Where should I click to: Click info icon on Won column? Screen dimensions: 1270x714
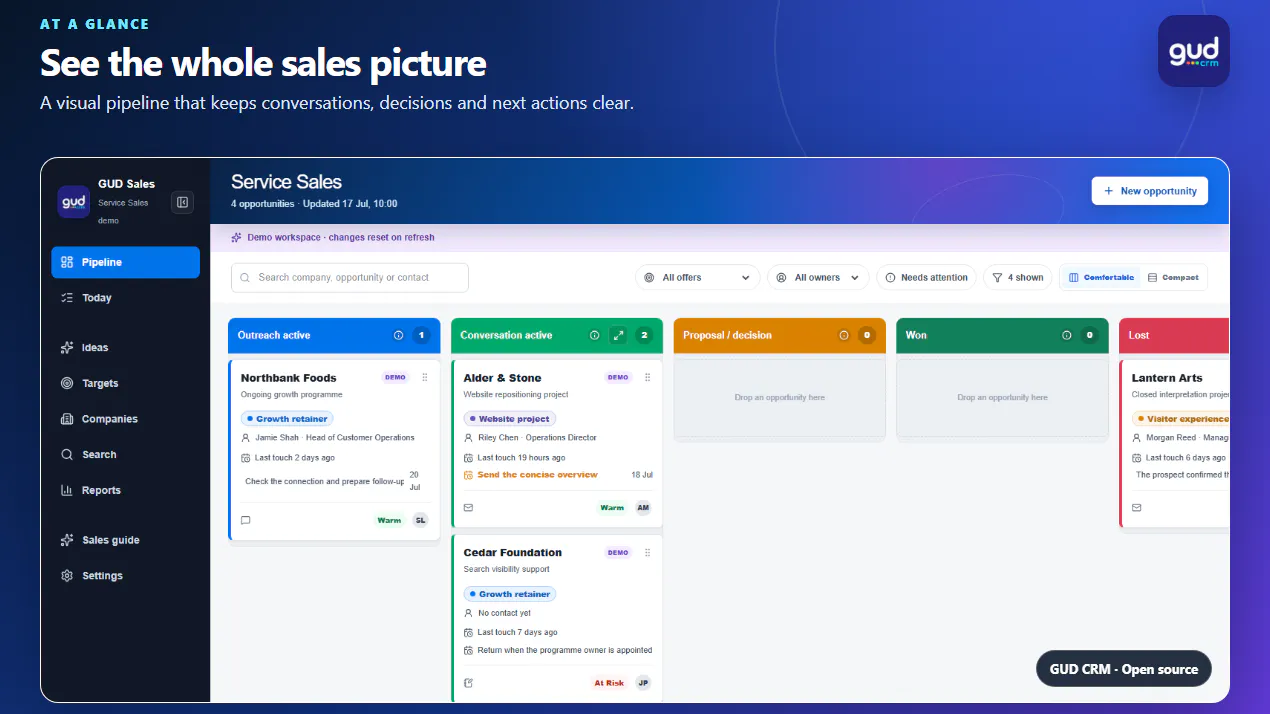tap(1066, 335)
